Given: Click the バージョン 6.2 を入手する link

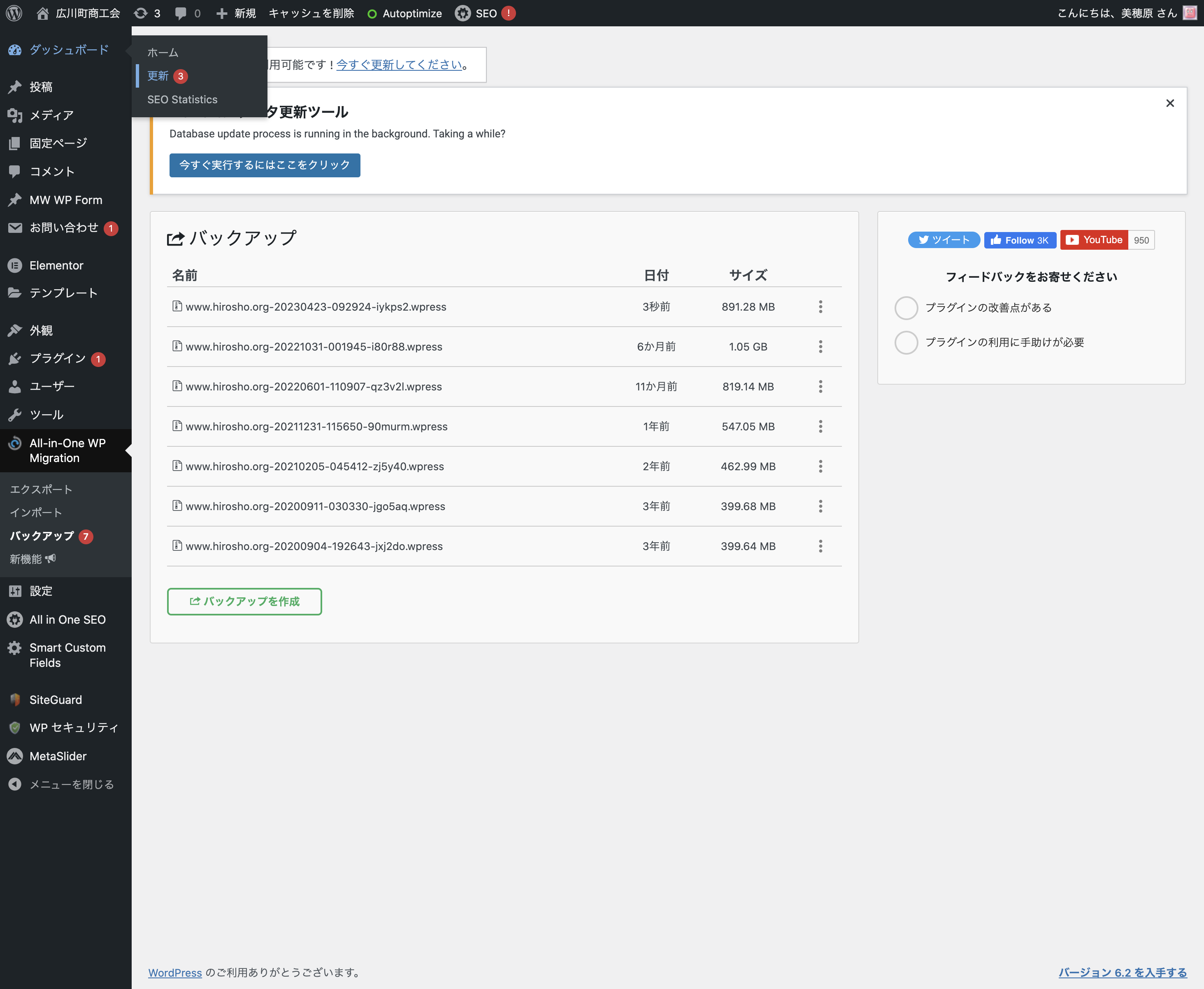Looking at the screenshot, I should tap(1123, 973).
